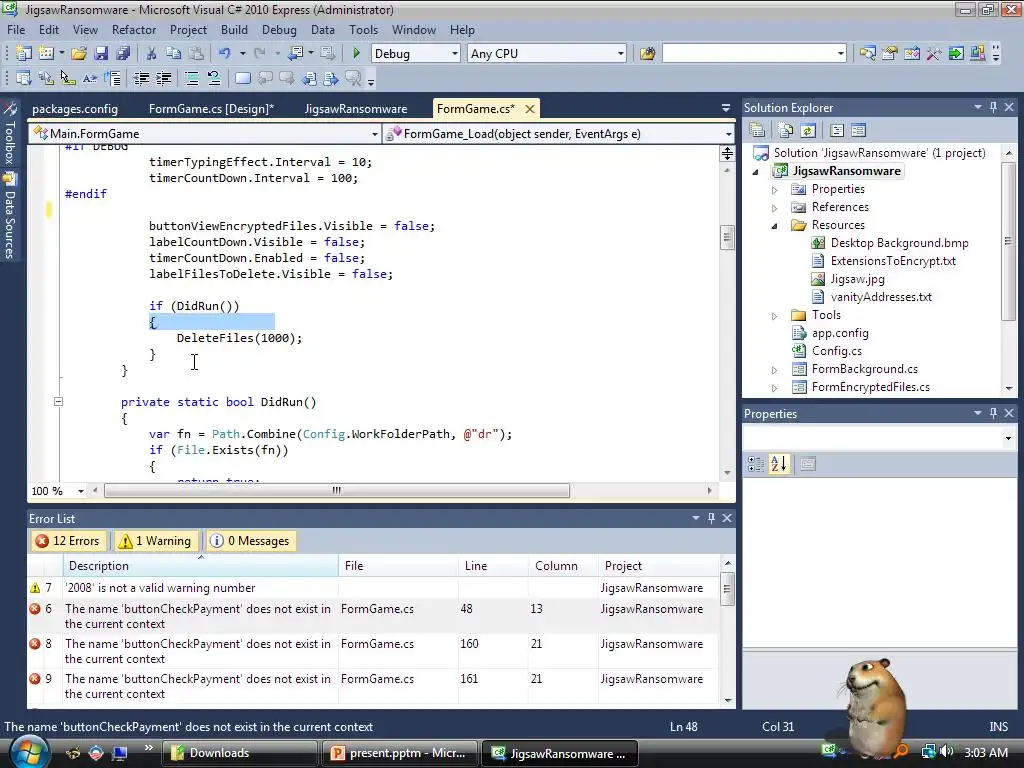Select ExtensionsToEncrypt.txt in Solution Explorer
This screenshot has width=1024, height=768.
point(892,261)
